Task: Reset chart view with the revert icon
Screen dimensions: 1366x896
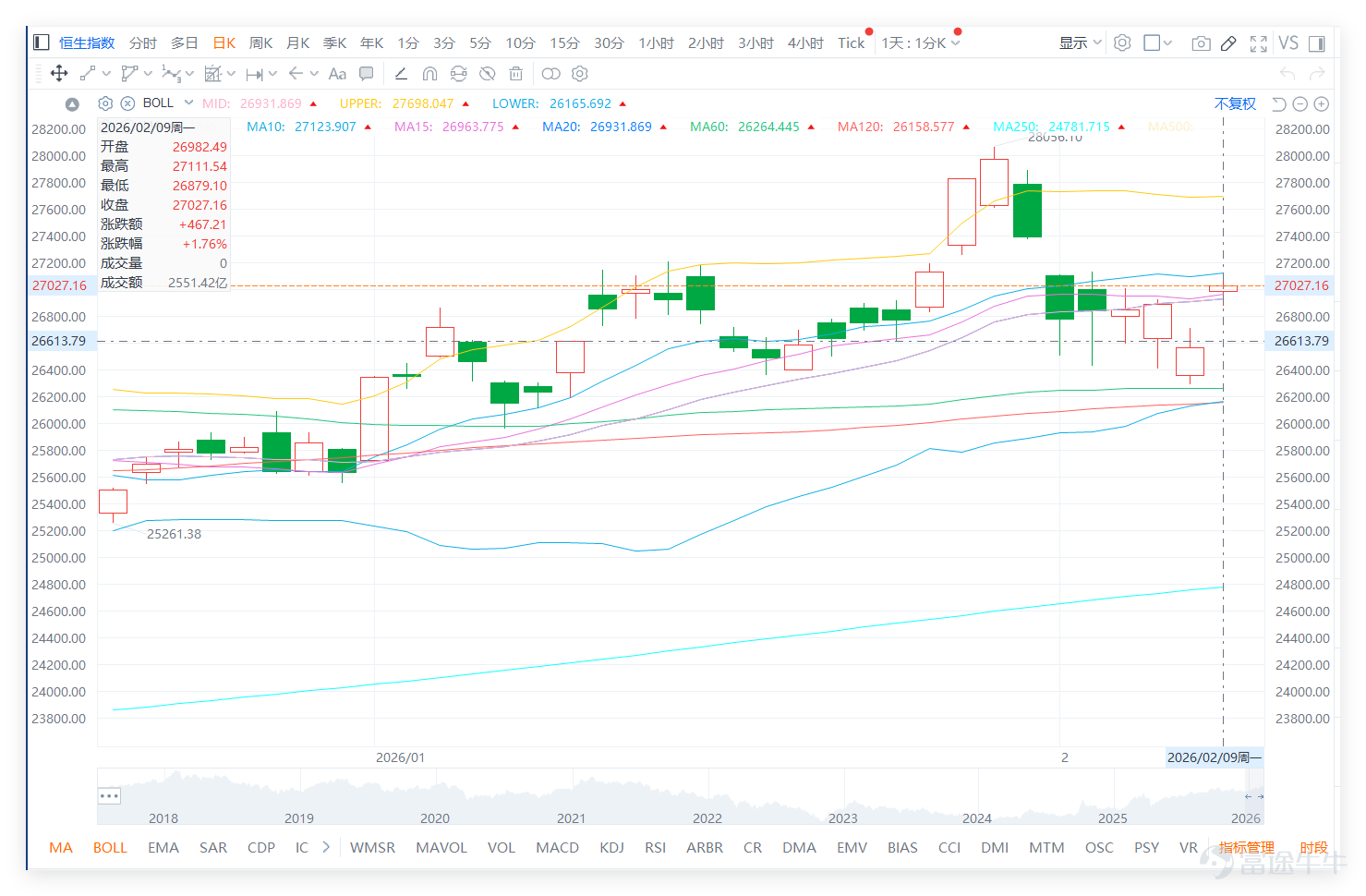Action: point(1279,104)
